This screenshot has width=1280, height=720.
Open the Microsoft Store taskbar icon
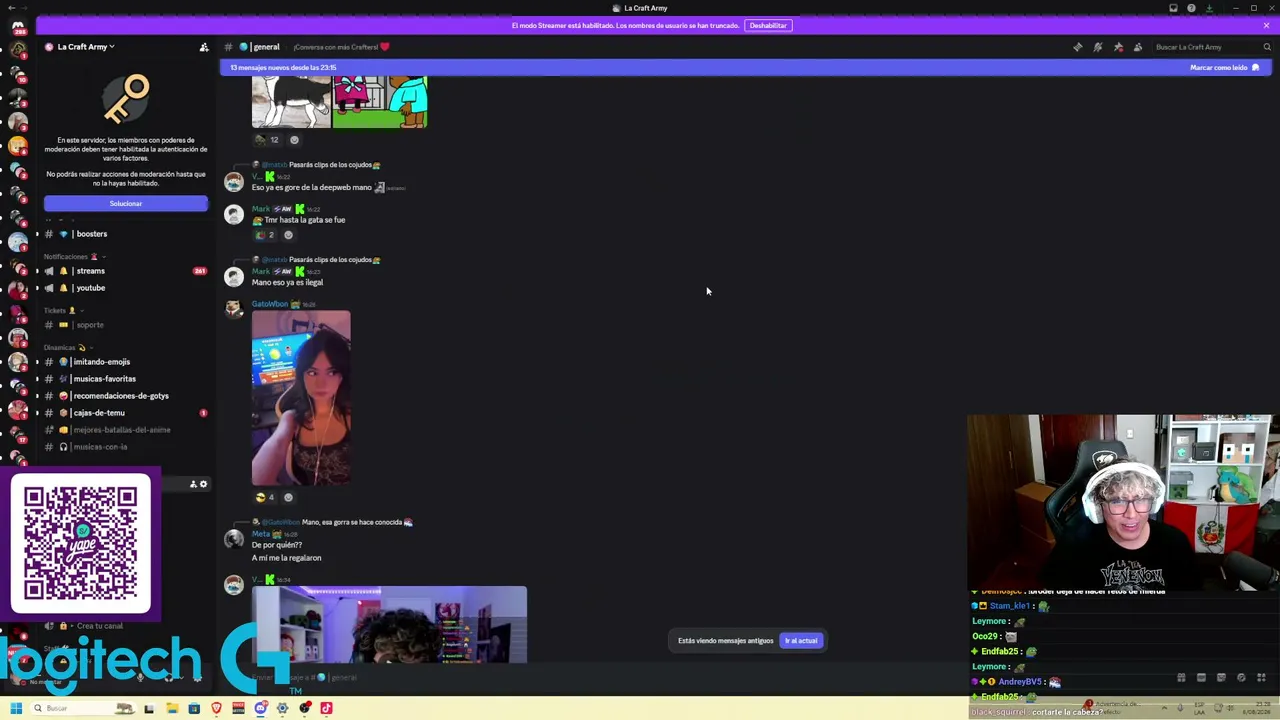click(x=194, y=708)
